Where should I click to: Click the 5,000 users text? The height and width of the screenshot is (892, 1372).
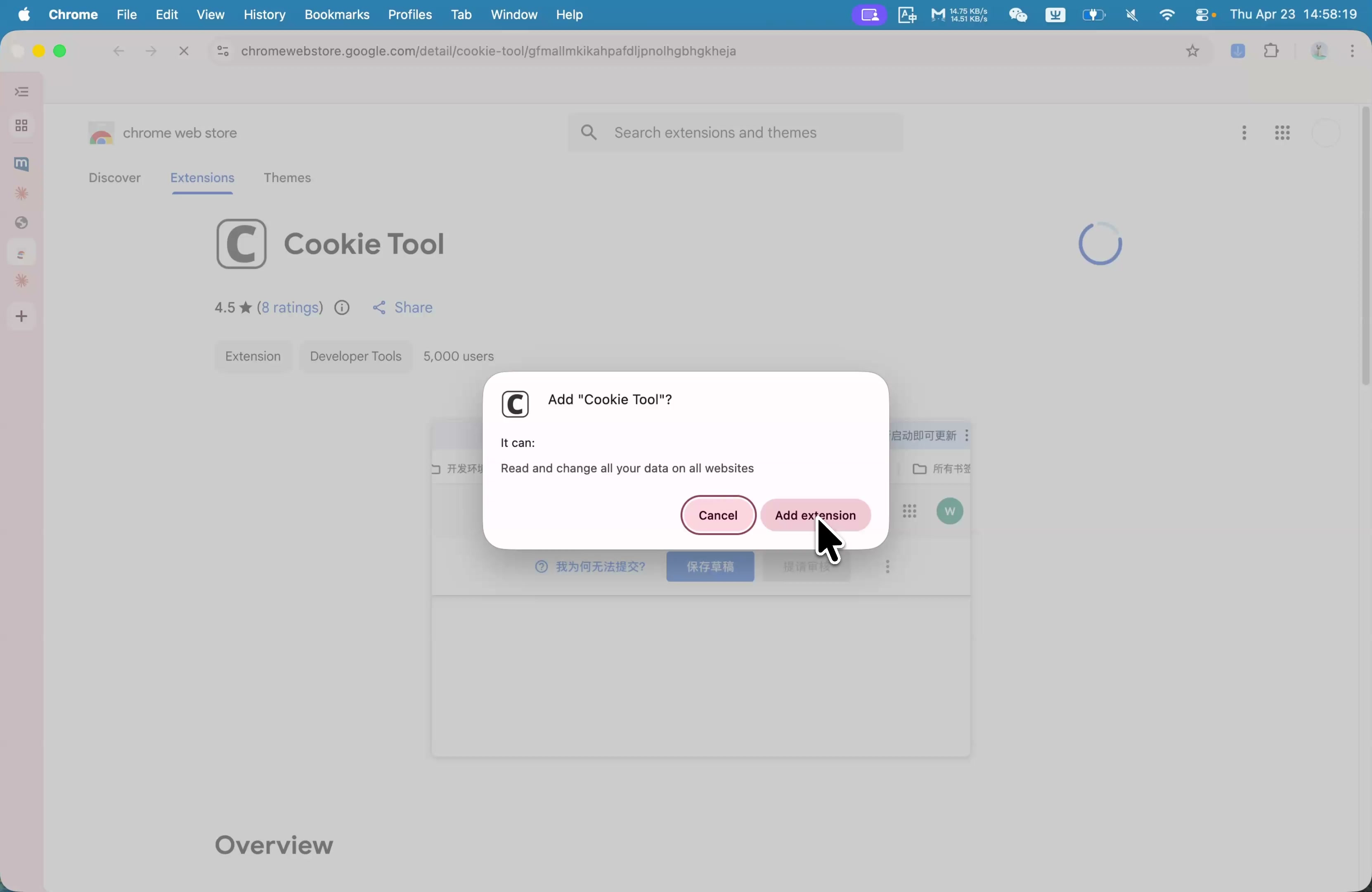(x=459, y=357)
